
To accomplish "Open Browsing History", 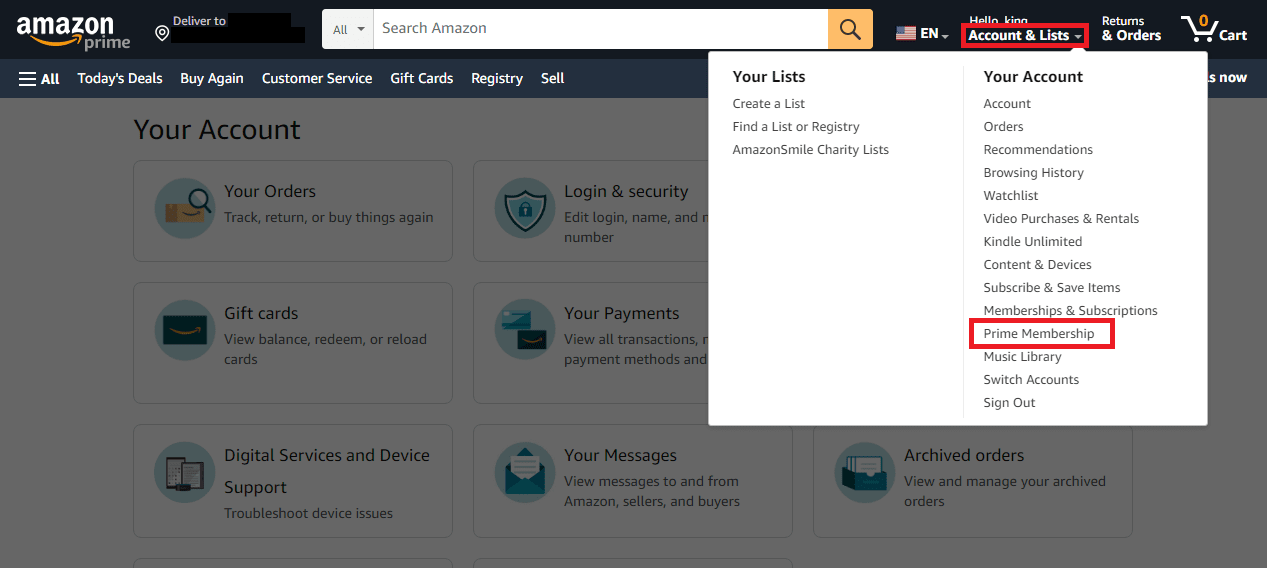I will (1033, 173).
